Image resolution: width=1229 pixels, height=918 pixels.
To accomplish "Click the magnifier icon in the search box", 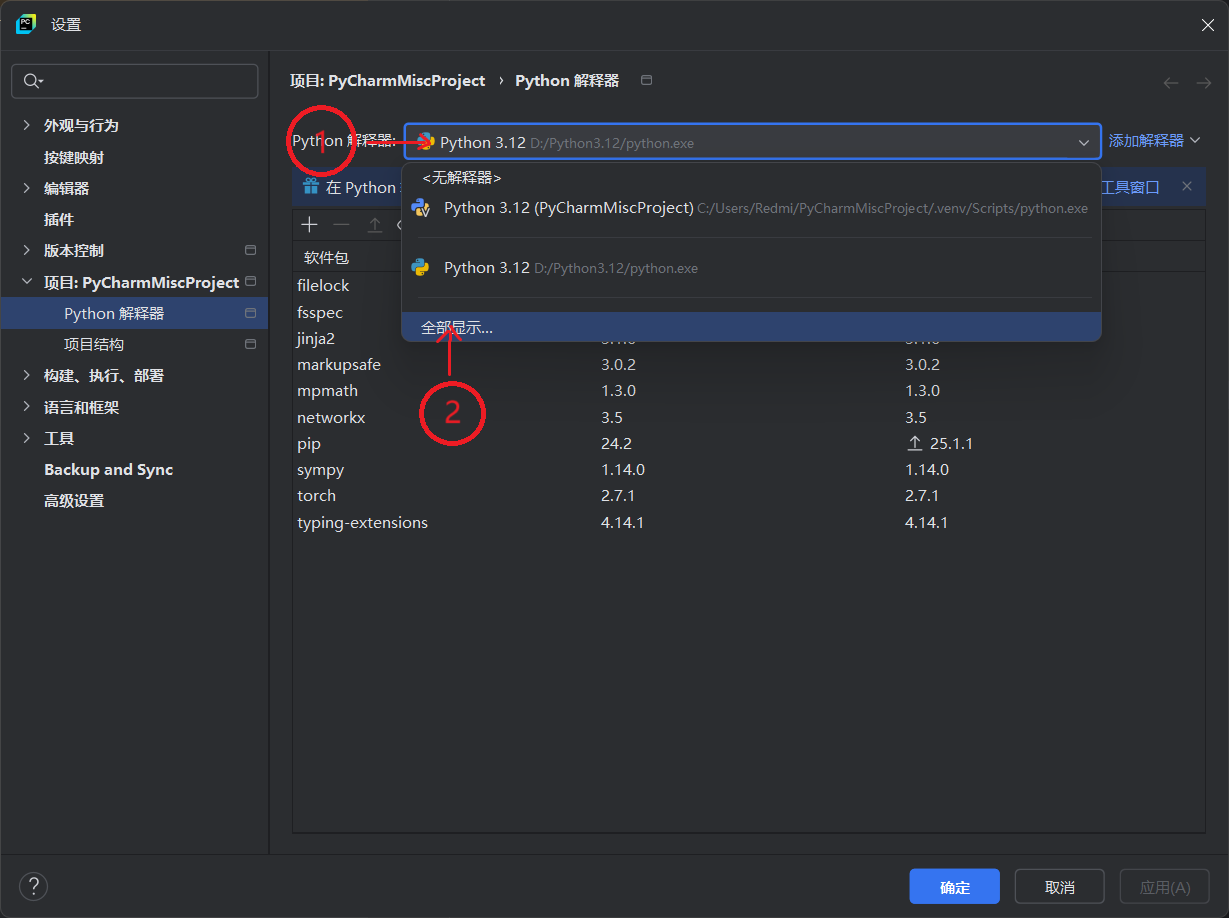I will [x=32, y=81].
